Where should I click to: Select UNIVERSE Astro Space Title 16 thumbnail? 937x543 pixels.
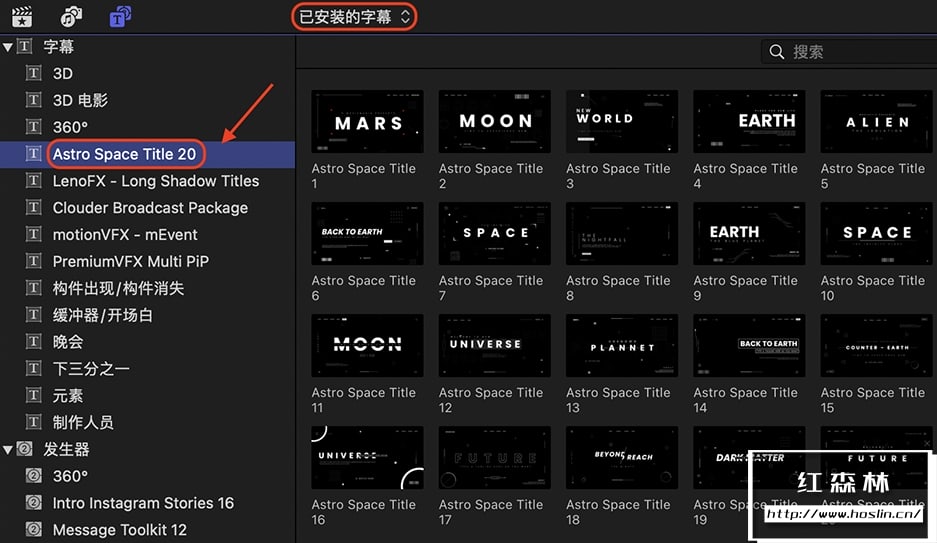tap(368, 458)
